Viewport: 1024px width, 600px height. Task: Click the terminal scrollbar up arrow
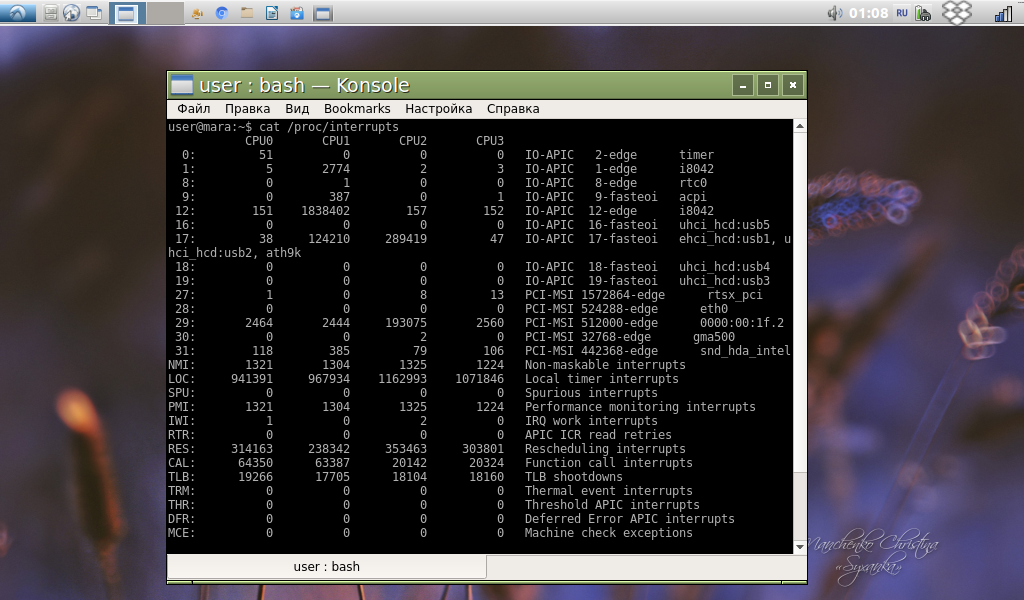(x=800, y=126)
